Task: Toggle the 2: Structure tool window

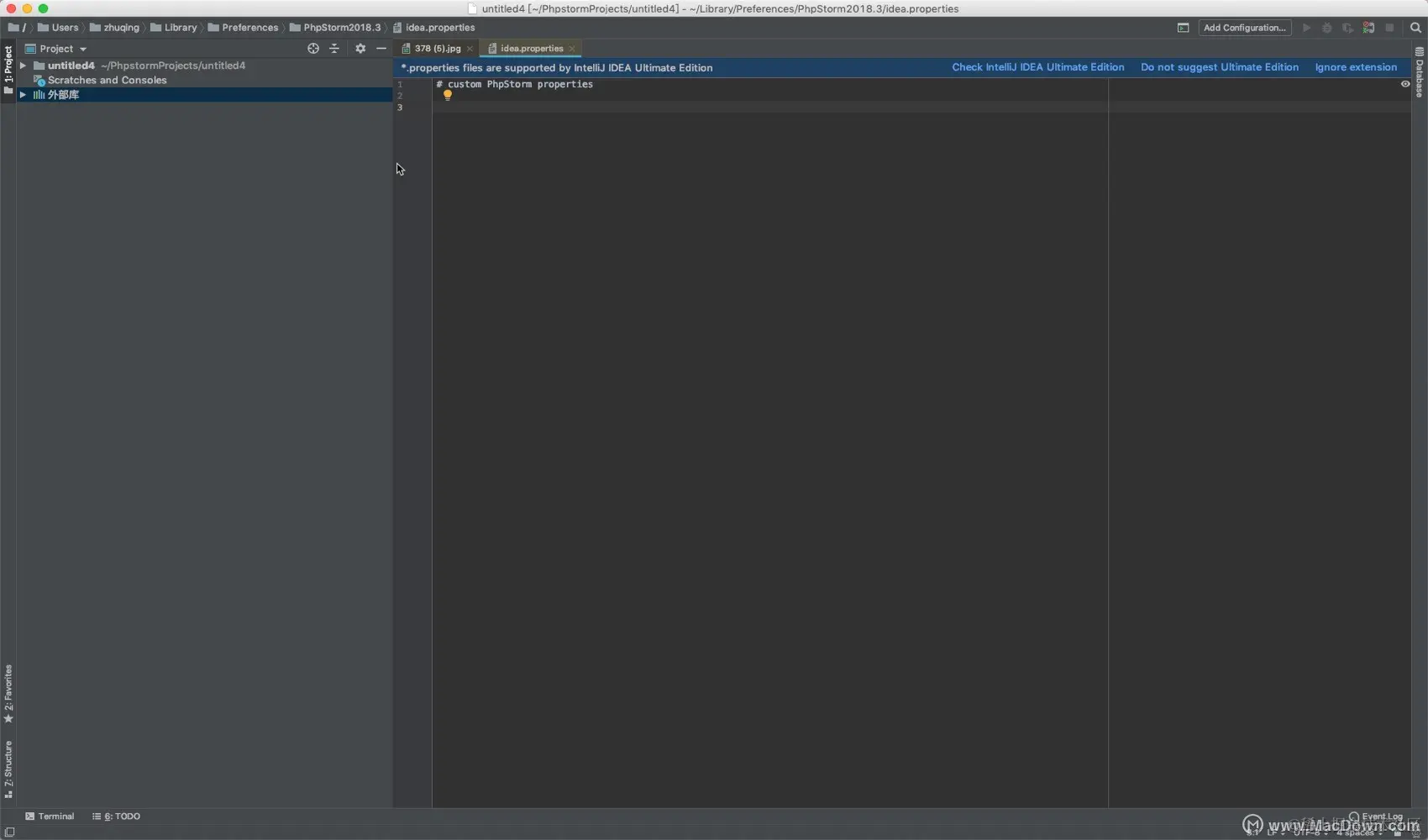Action: click(8, 769)
